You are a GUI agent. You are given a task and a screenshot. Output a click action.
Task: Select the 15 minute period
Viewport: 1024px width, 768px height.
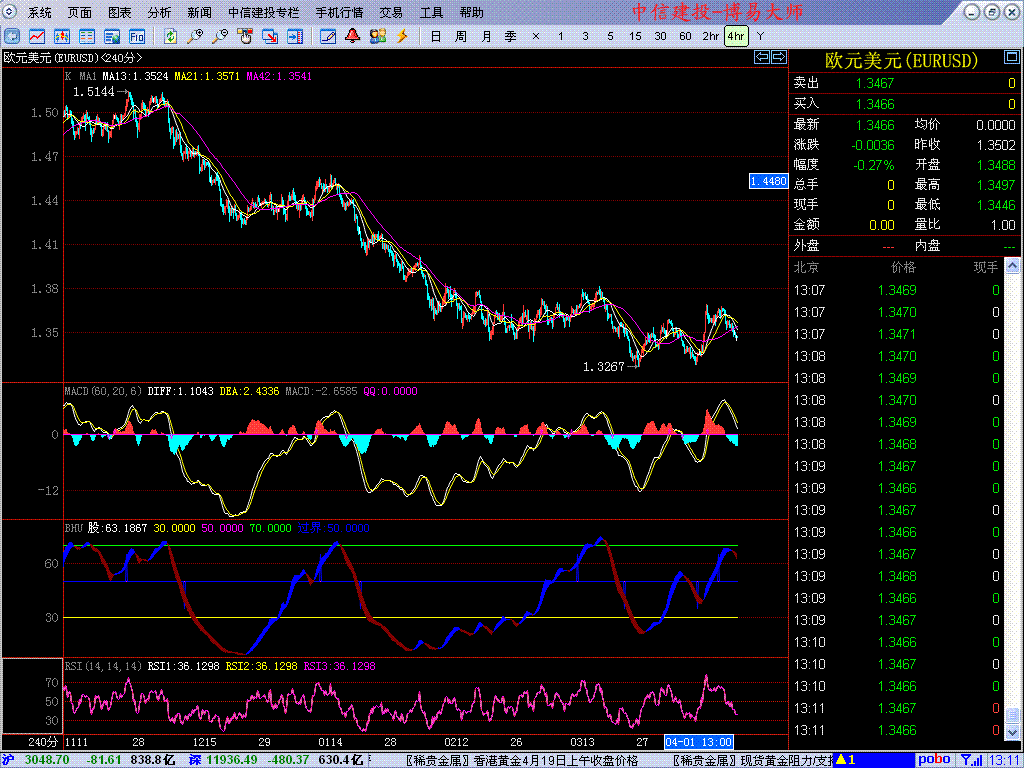click(635, 37)
